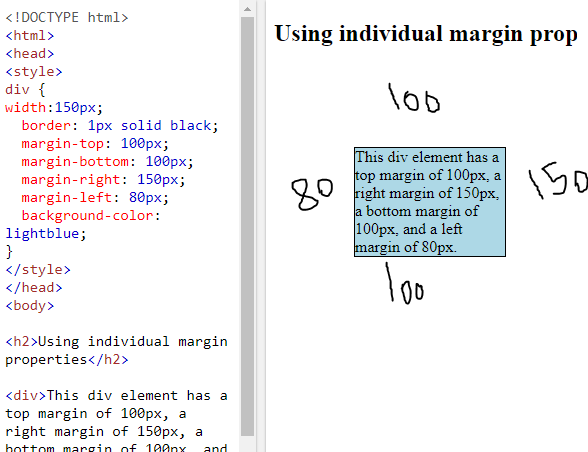
Task: Click the light blue div box in preview
Action: tap(430, 202)
